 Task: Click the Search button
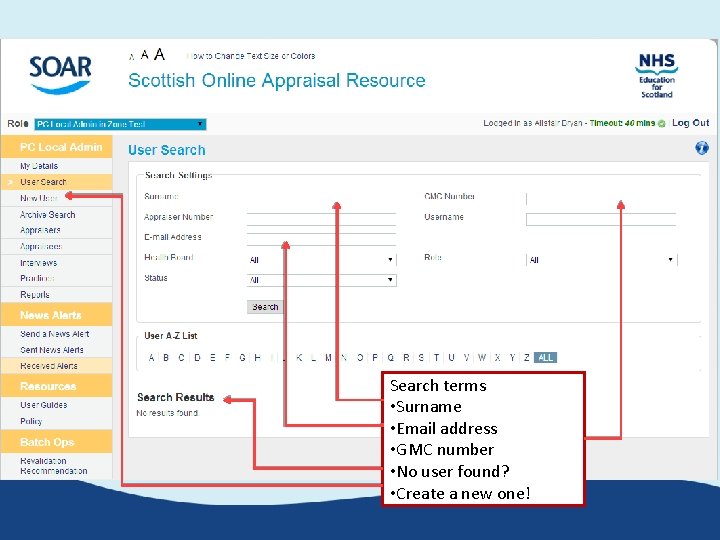tap(265, 307)
